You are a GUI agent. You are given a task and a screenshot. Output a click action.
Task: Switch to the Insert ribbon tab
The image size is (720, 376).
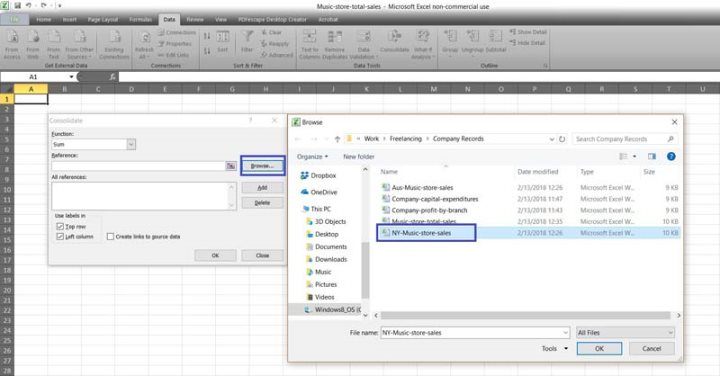(70, 19)
